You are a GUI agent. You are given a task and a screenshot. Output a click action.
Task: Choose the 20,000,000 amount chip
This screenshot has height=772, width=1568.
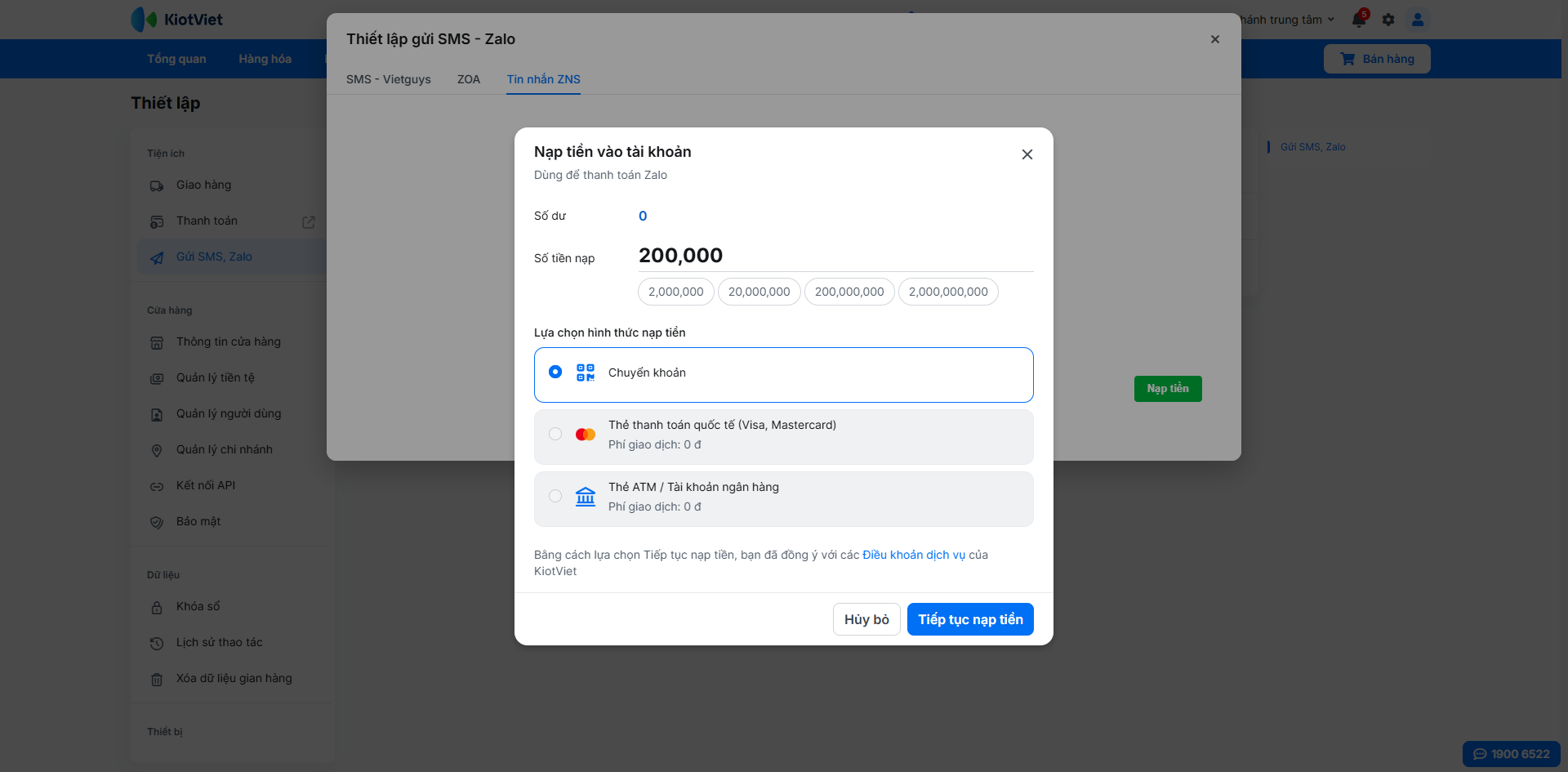click(759, 292)
